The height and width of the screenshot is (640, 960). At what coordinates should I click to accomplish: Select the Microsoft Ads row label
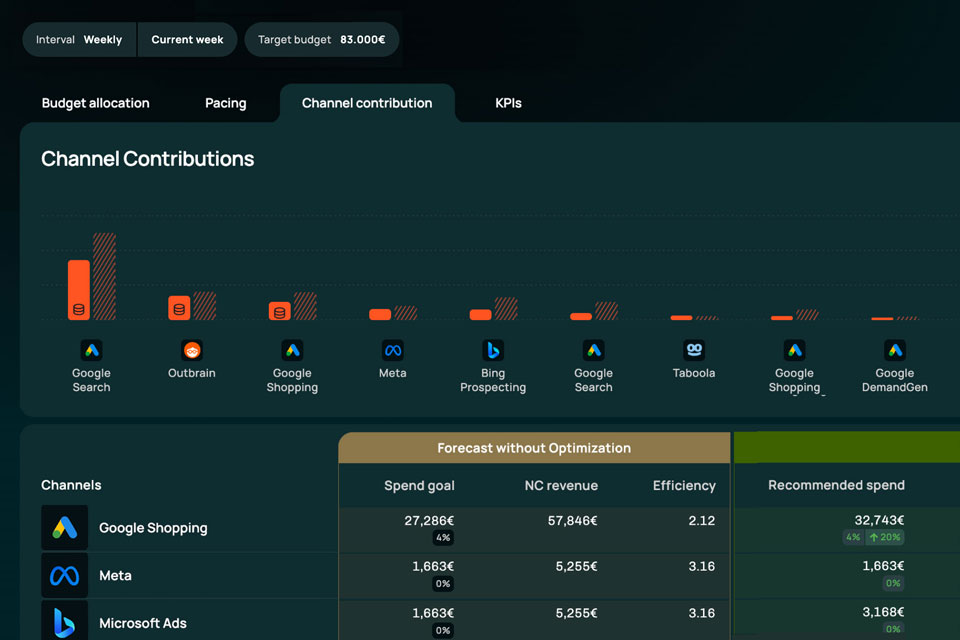pos(143,623)
